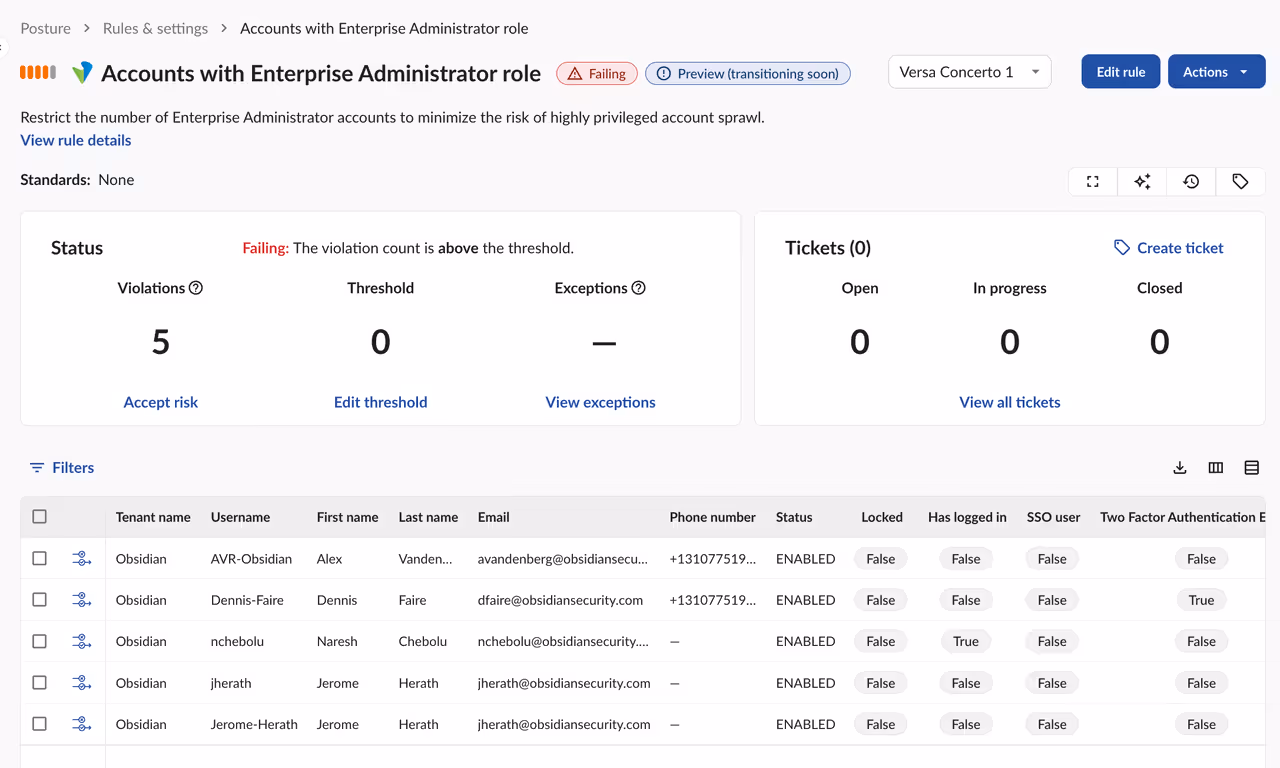Image resolution: width=1280 pixels, height=768 pixels.
Task: Click Violations help question icon
Action: (x=196, y=288)
